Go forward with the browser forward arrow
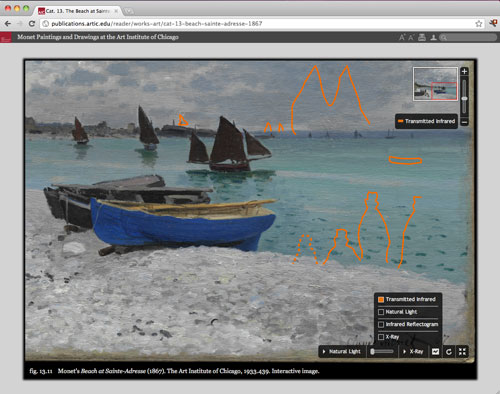 pyautogui.click(x=20, y=24)
